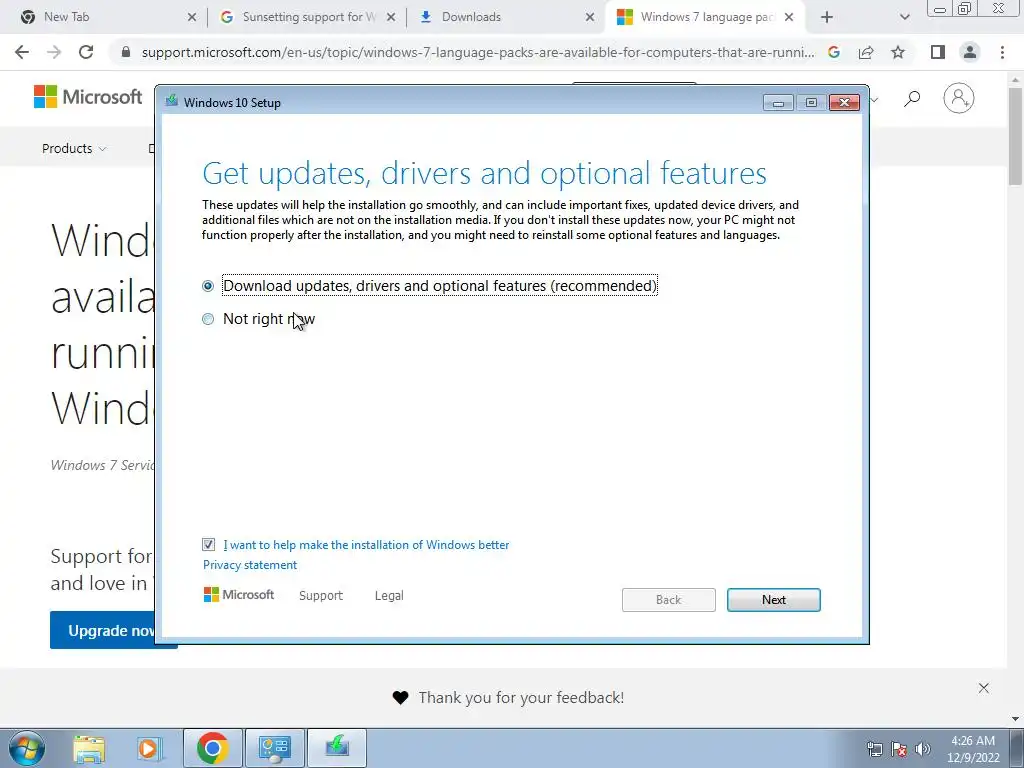Choose the 'Not right now' radio option
This screenshot has height=768, width=1024.
[x=208, y=319]
